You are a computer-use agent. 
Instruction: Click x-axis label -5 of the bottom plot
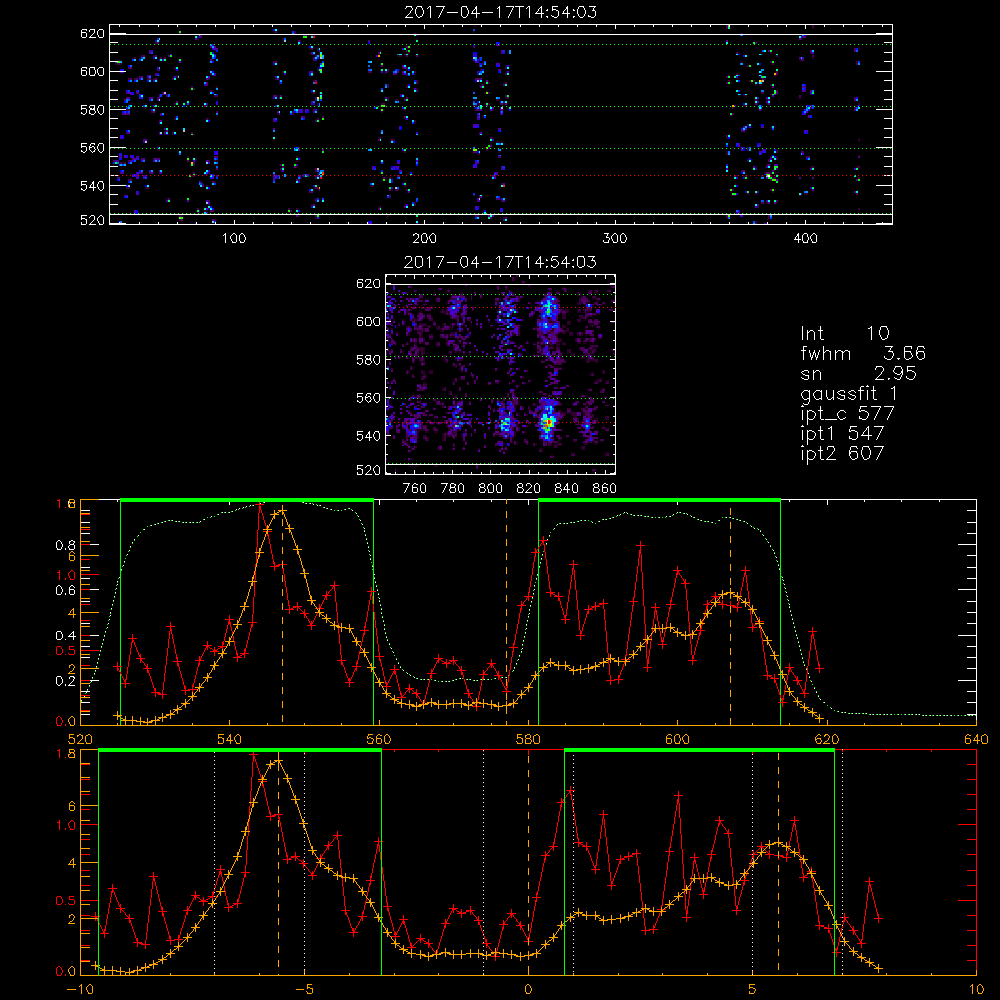tap(304, 990)
